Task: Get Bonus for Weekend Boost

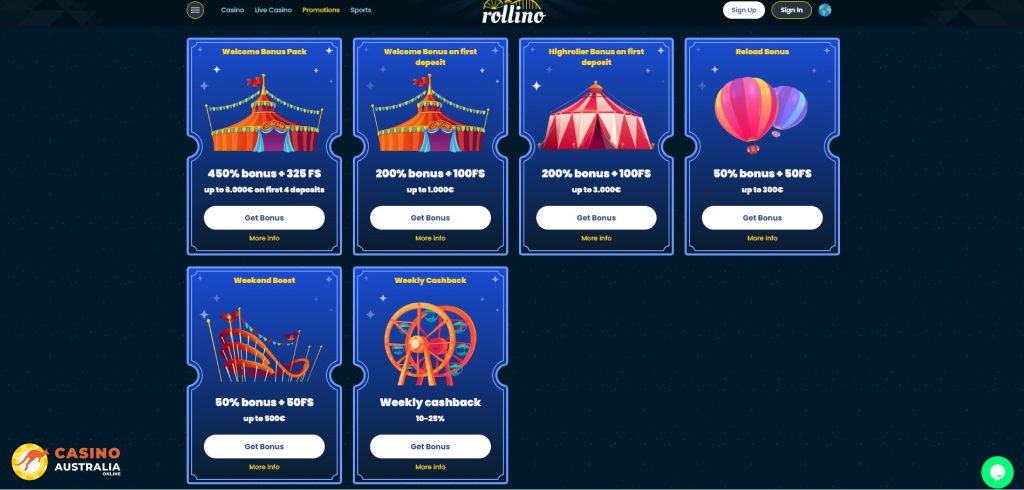Action: [264, 446]
